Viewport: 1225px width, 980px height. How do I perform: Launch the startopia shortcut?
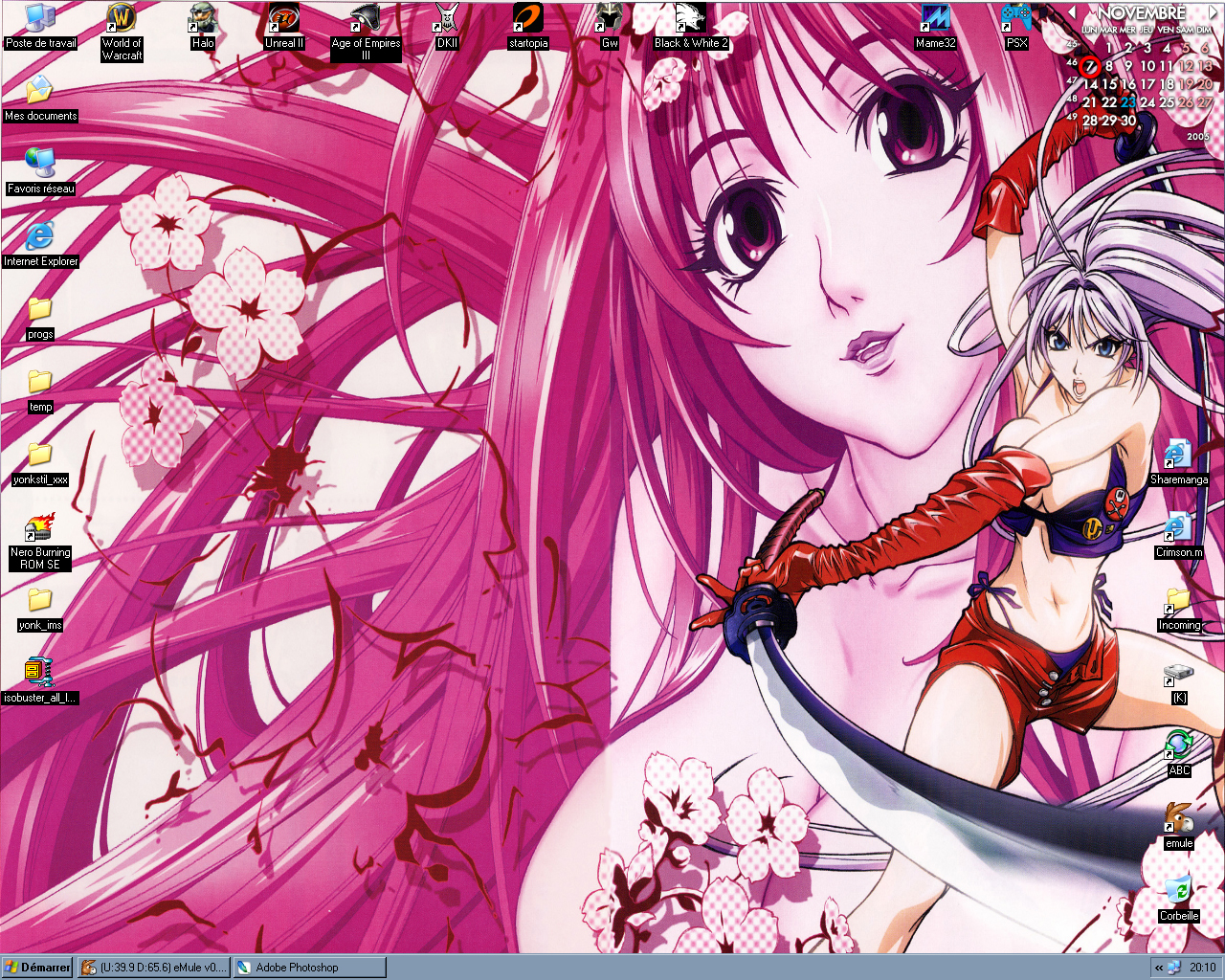click(x=528, y=26)
